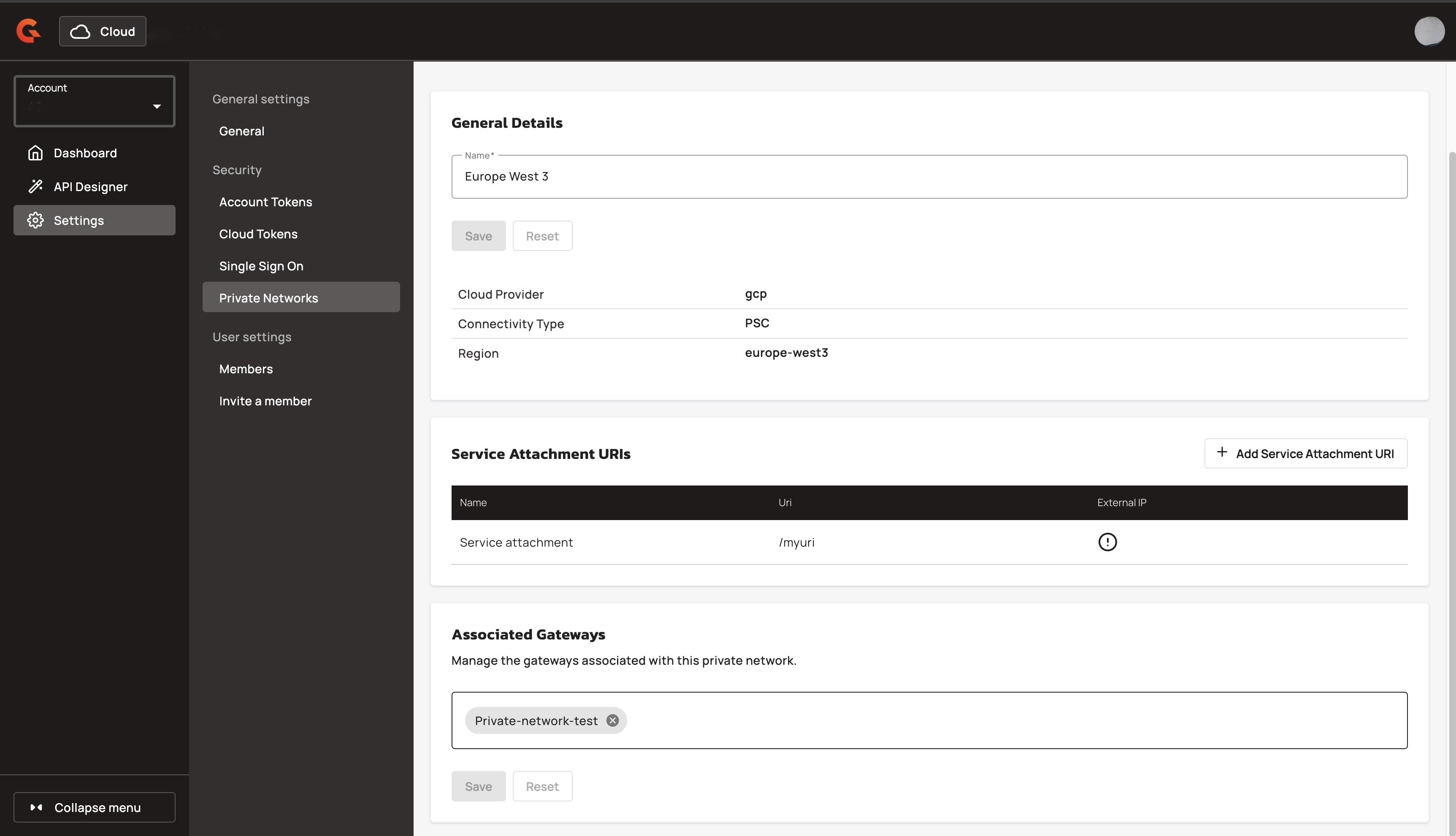Open Single Sign On settings
This screenshot has height=836, width=1456.
261,267
